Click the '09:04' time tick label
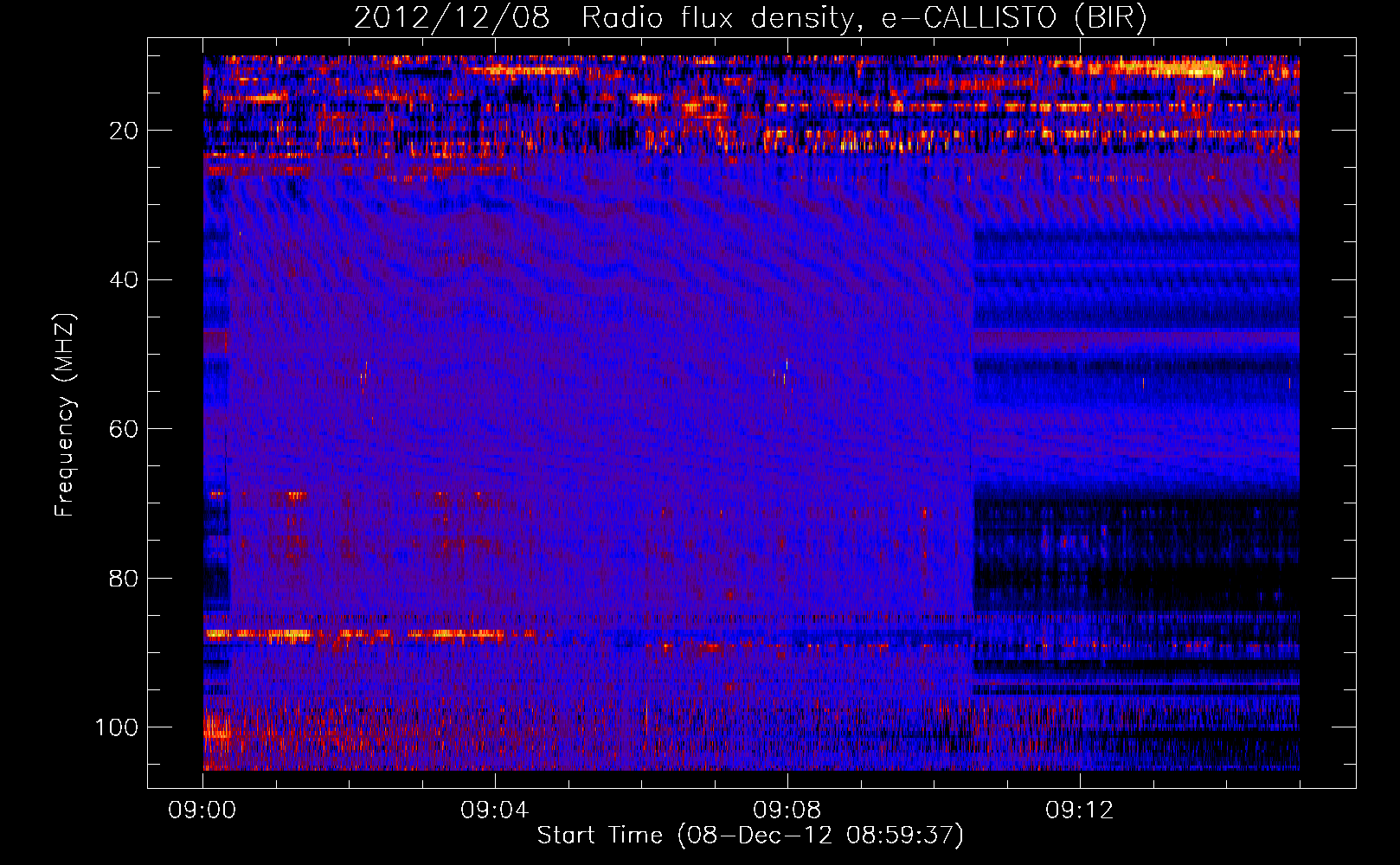The image size is (1400, 865). (495, 811)
